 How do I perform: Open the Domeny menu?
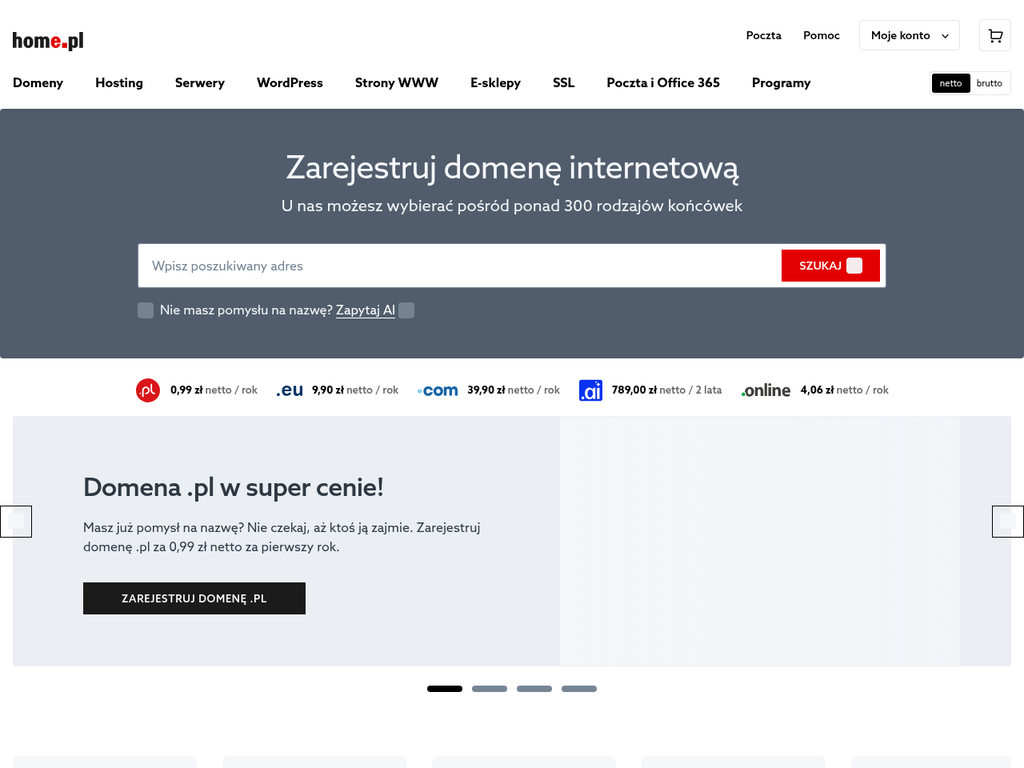coord(38,83)
